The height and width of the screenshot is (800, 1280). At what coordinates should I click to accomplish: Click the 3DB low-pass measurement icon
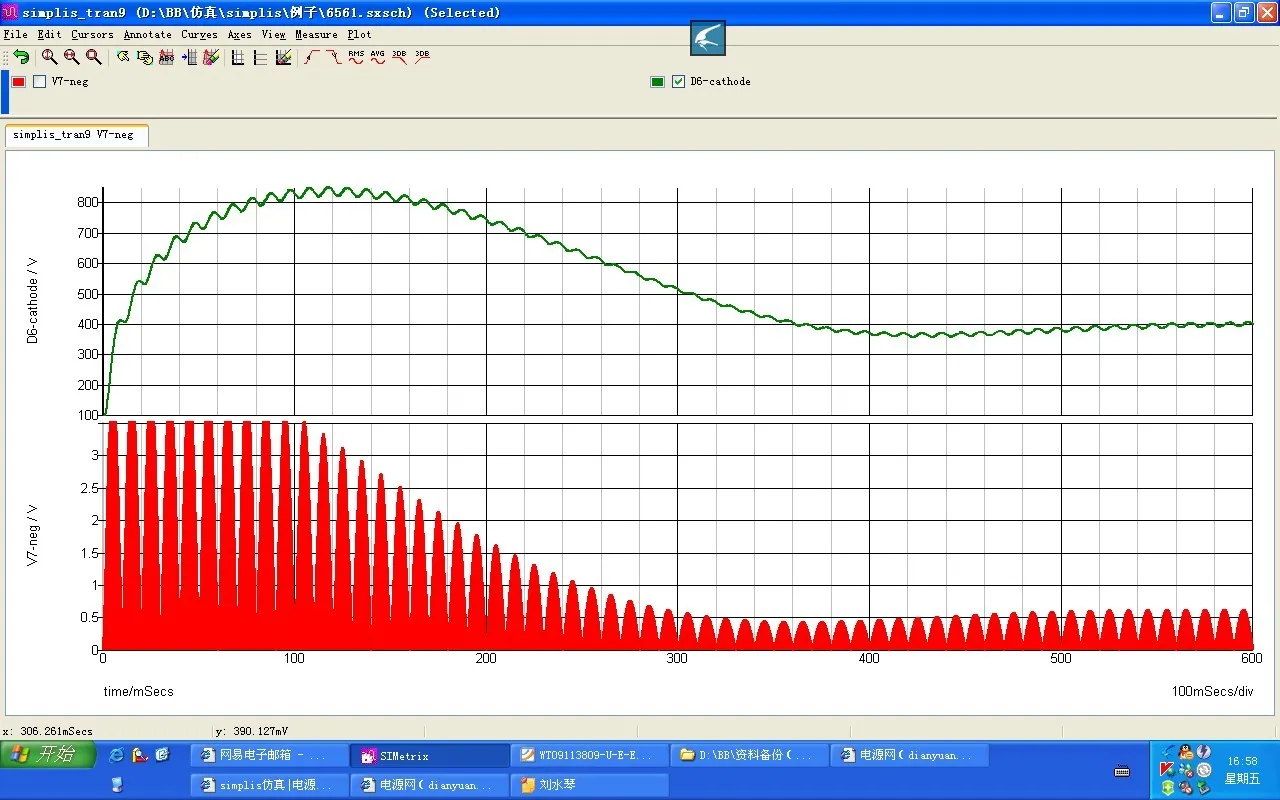coord(400,58)
